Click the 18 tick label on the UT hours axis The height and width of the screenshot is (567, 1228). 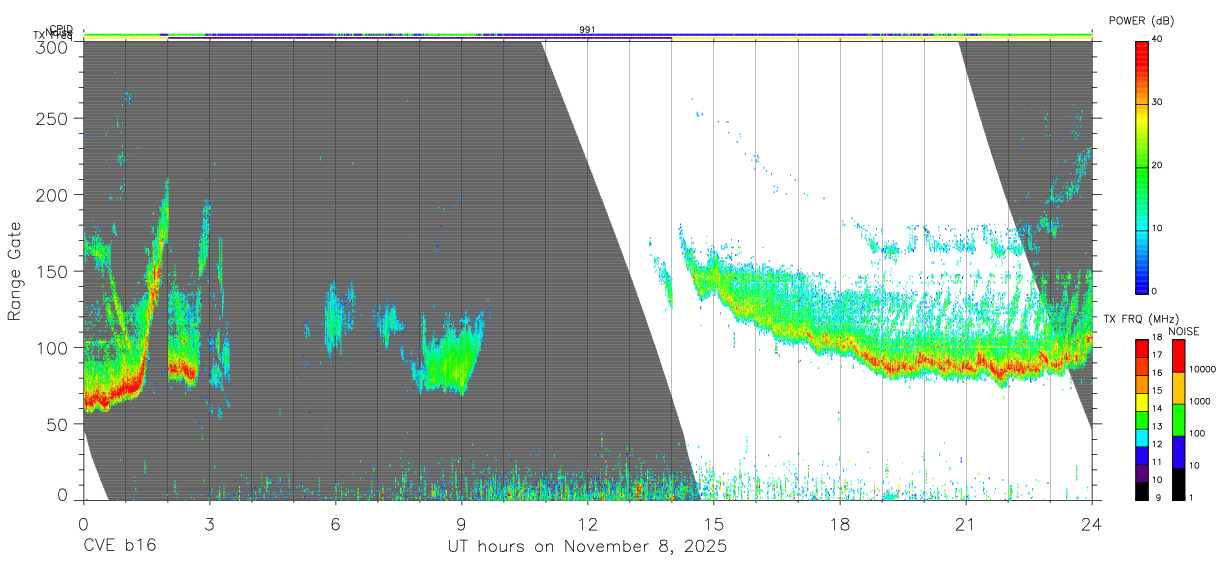(x=840, y=523)
